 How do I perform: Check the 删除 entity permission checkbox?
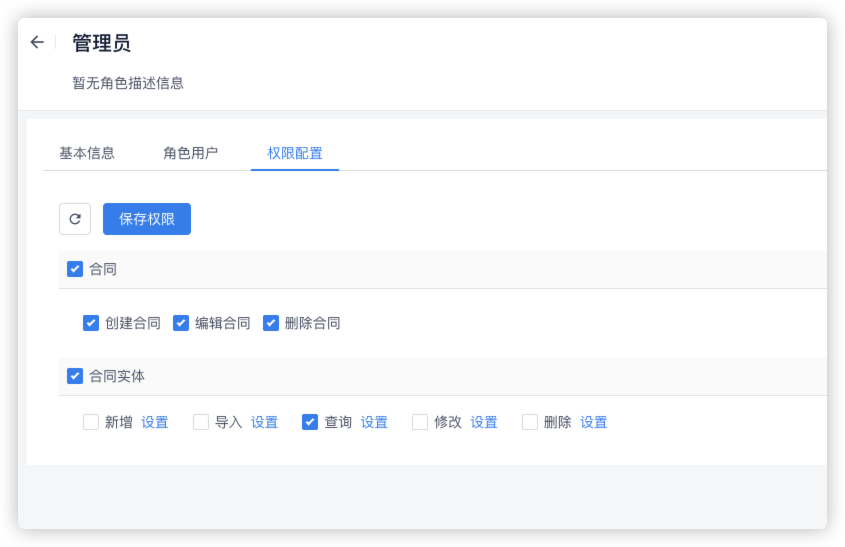point(530,422)
